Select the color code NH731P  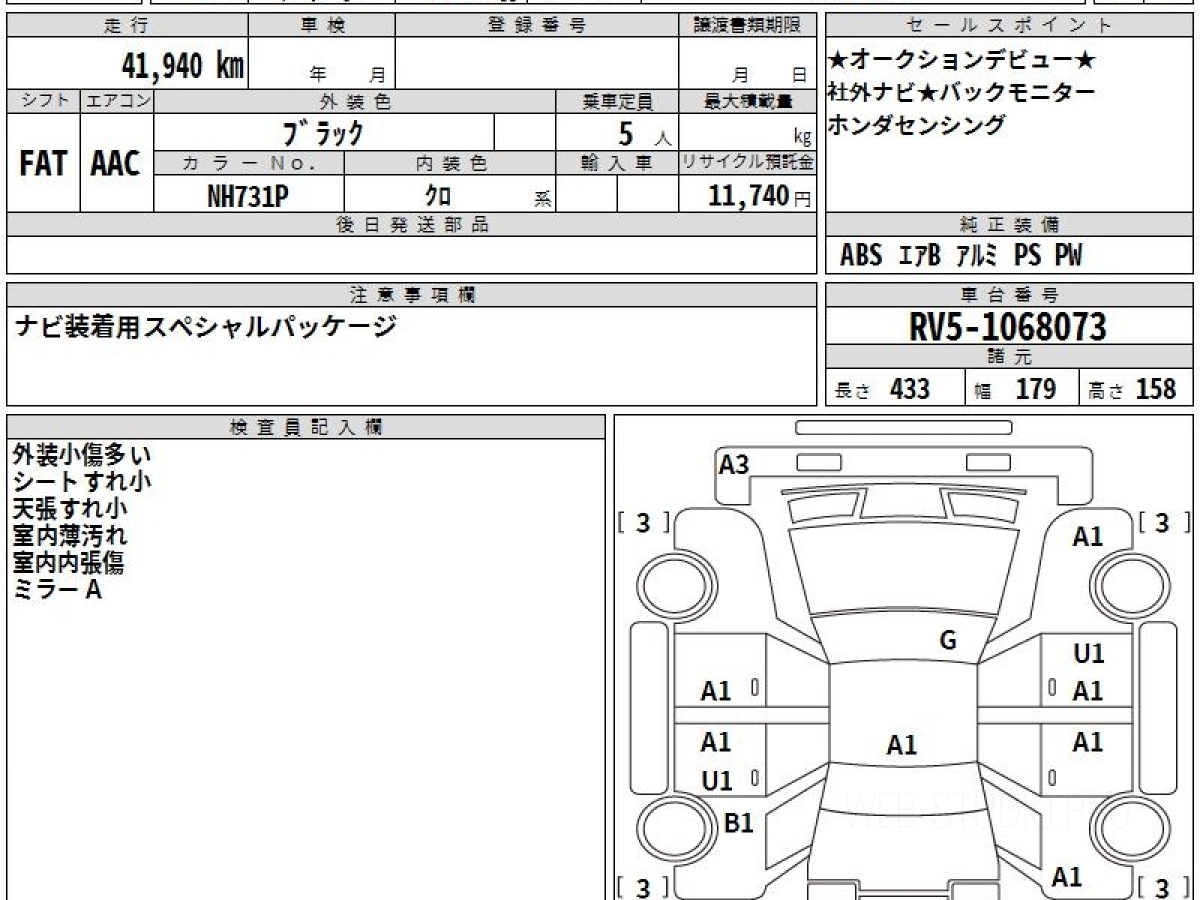point(248,196)
